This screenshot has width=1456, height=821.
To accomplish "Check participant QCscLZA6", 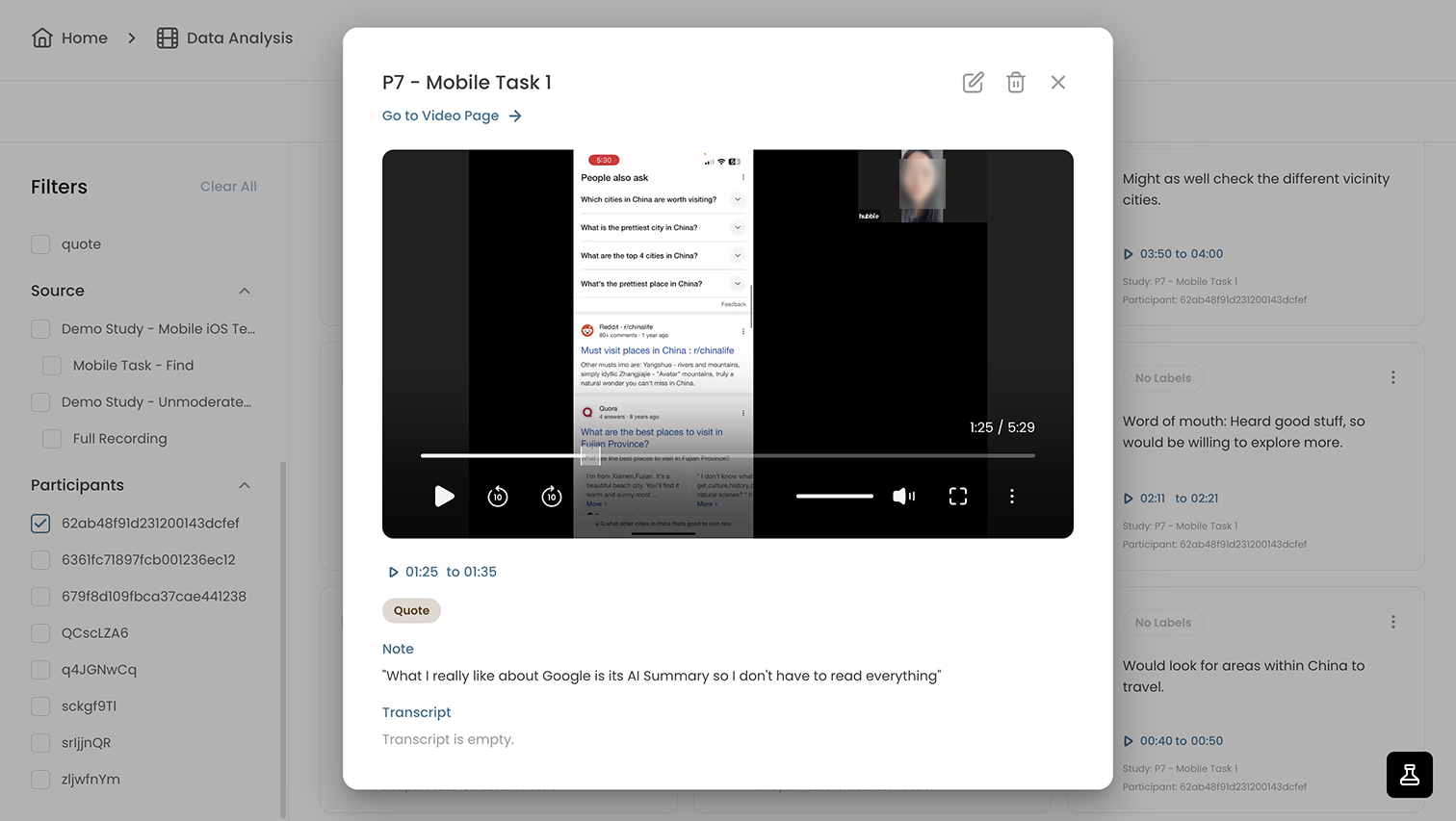I will tap(40, 633).
